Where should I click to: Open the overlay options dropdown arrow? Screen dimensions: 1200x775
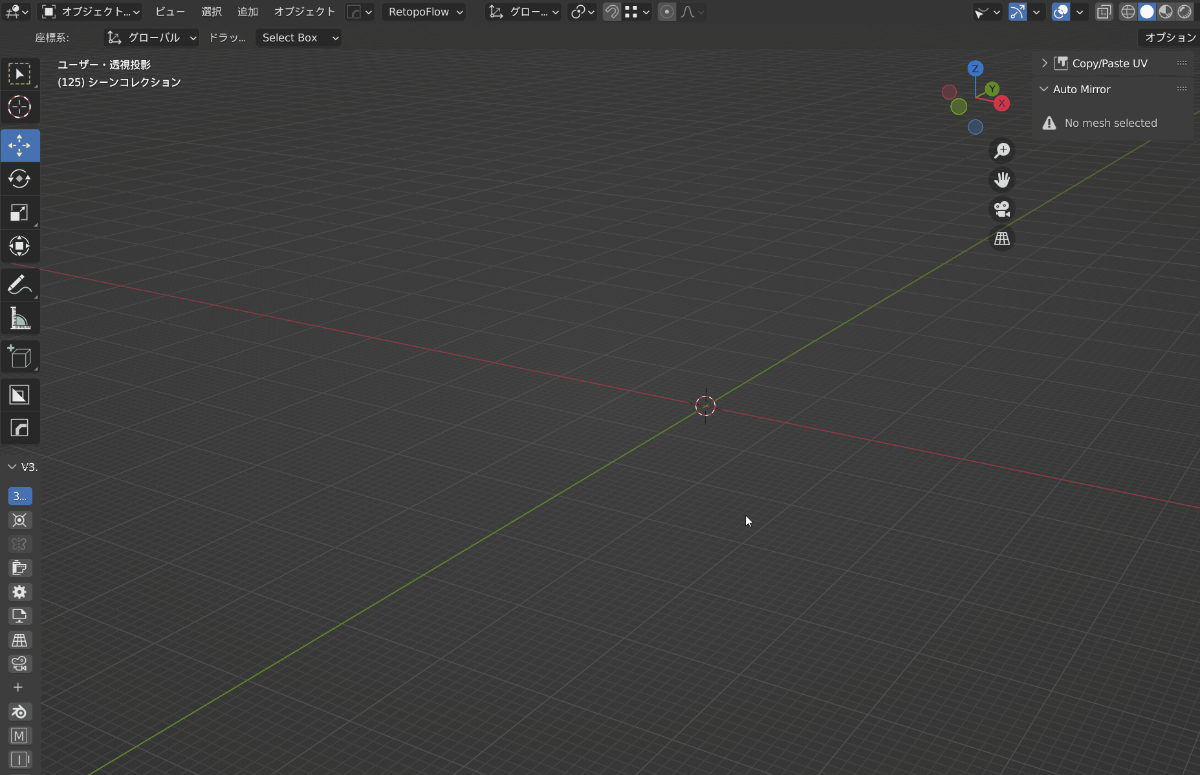click(1081, 12)
